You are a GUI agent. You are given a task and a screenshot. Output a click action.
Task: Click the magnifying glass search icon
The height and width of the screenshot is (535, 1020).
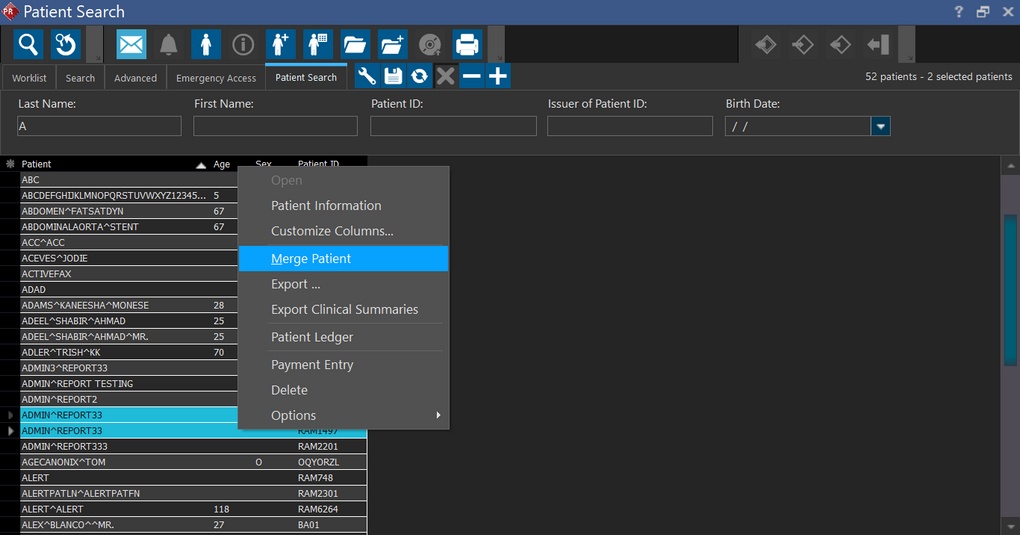point(28,45)
